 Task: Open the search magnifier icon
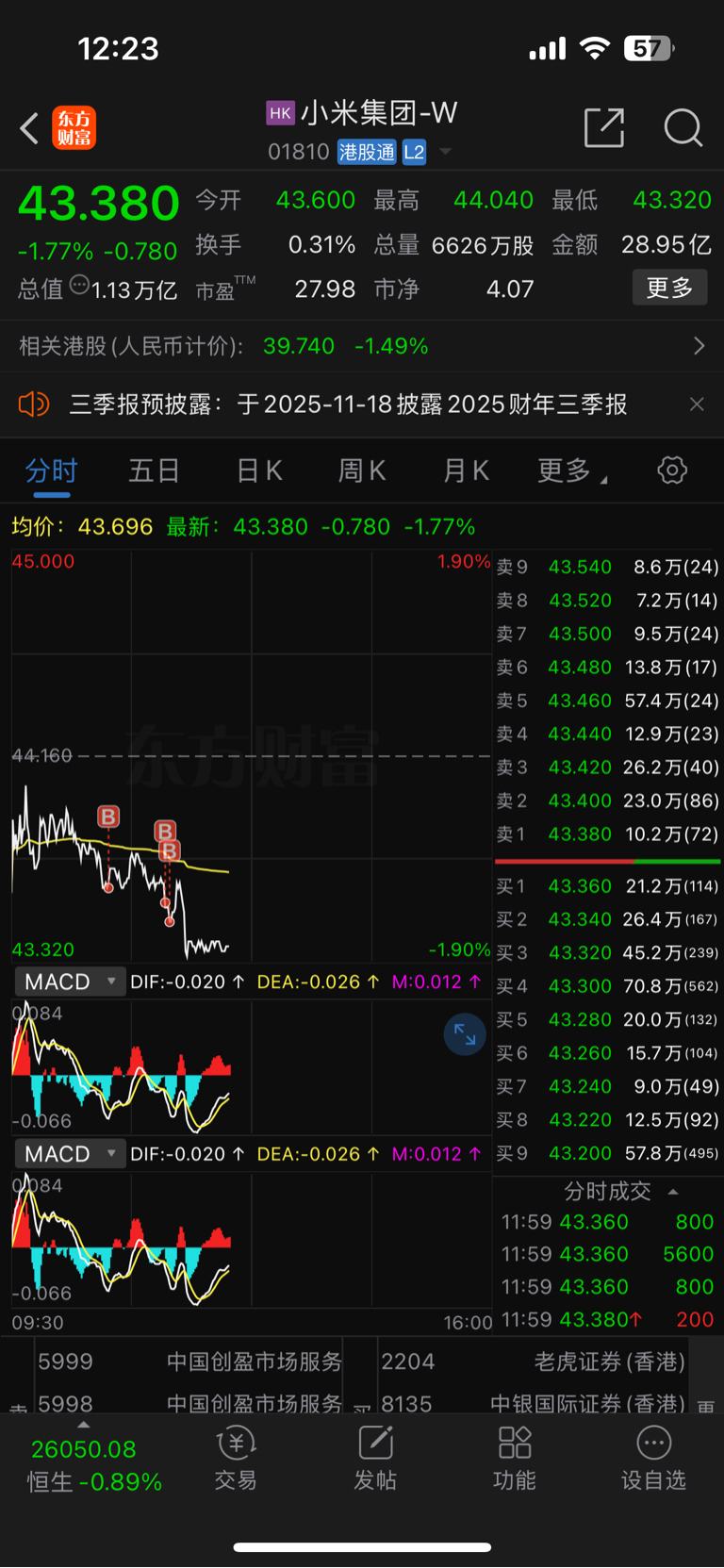pos(683,127)
